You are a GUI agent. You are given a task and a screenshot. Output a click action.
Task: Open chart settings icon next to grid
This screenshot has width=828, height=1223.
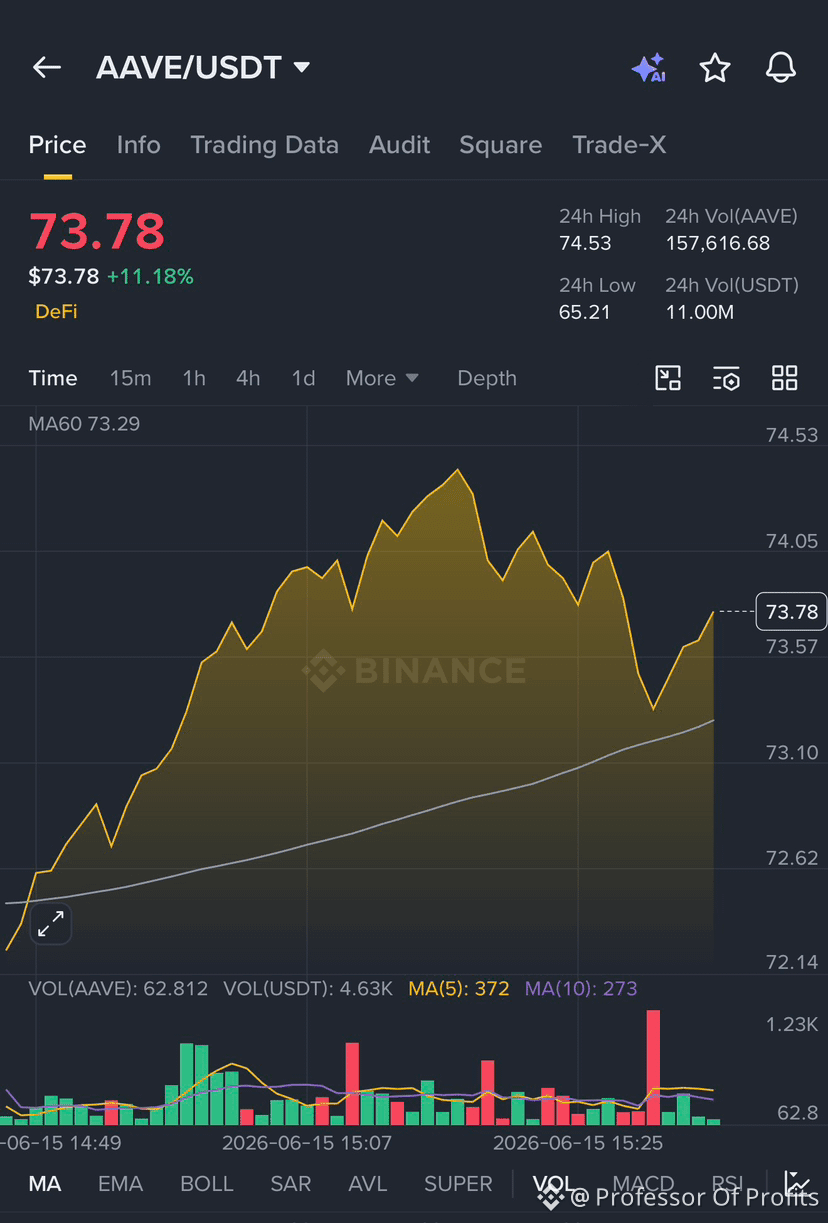tap(726, 378)
